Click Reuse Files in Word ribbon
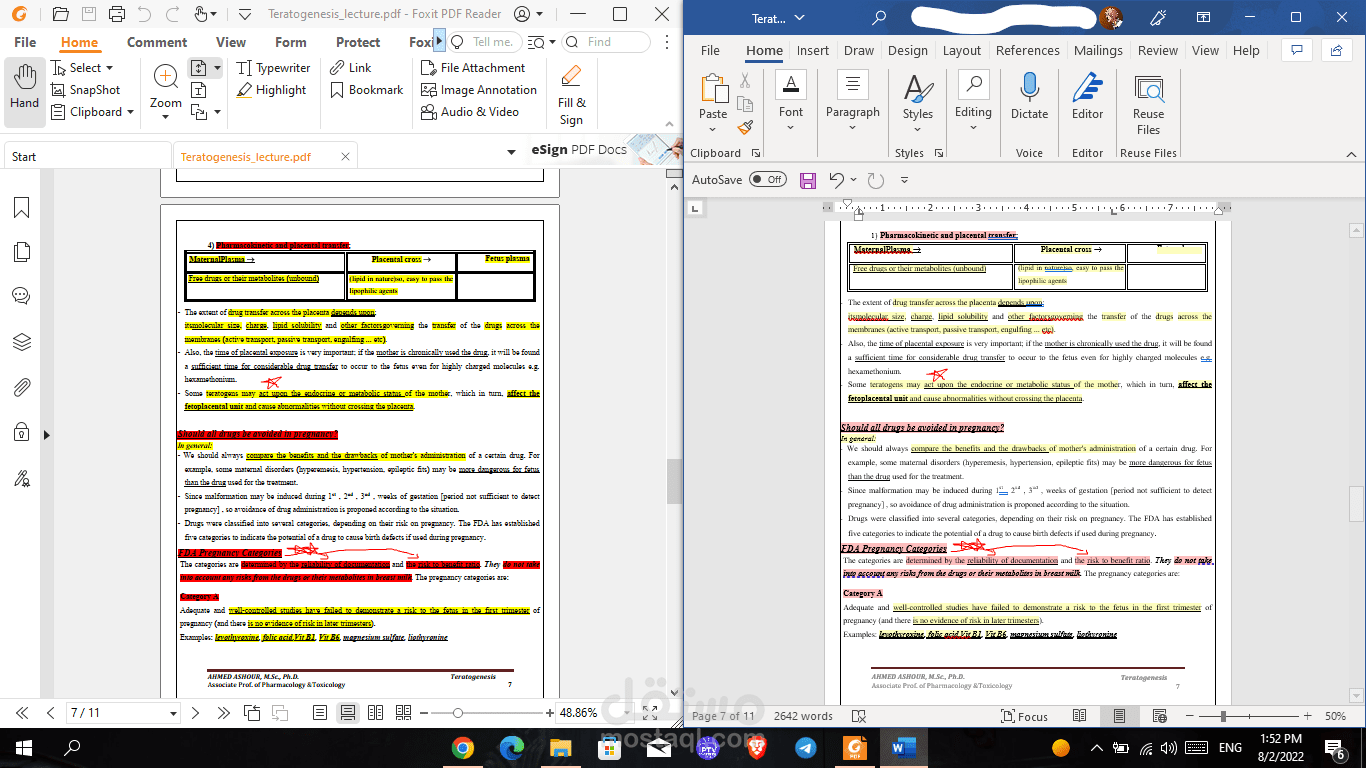The image size is (1366, 768). 1148,104
